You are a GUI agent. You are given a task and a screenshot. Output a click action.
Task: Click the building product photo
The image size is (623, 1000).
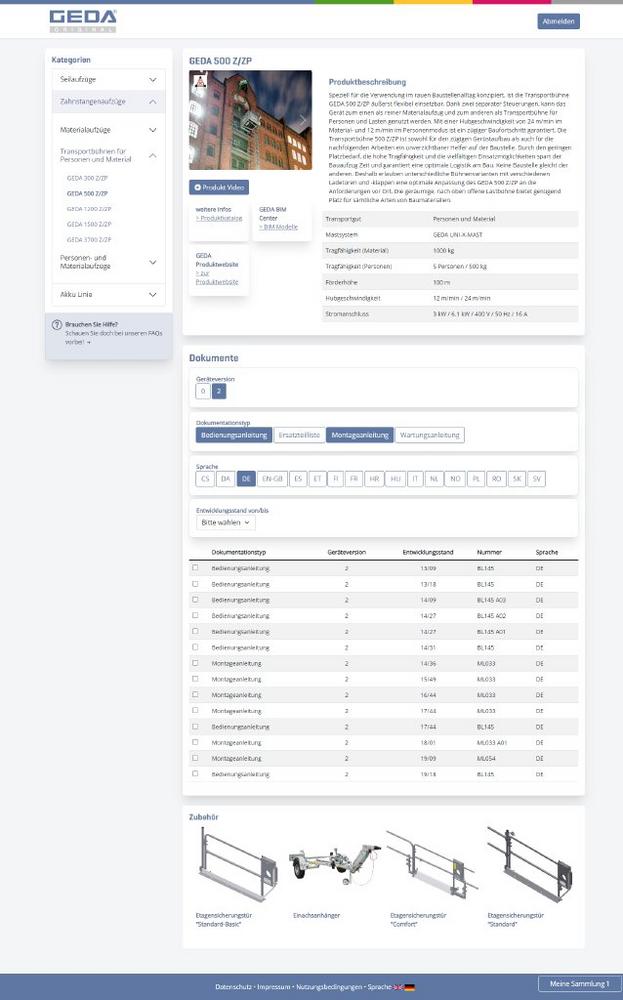(x=251, y=120)
